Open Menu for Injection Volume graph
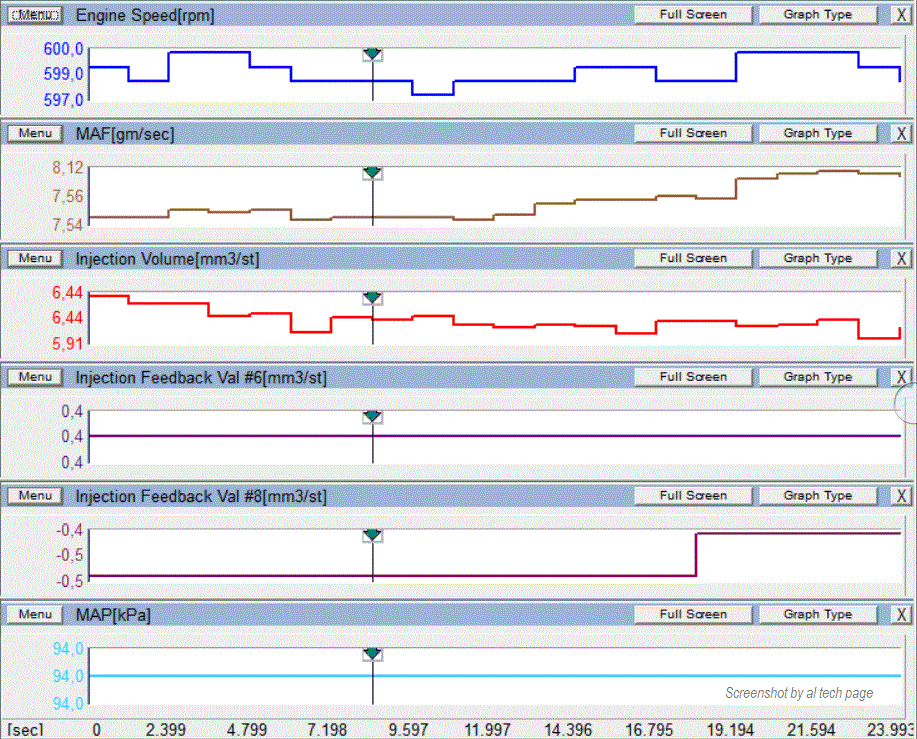The image size is (917, 739). 35,258
